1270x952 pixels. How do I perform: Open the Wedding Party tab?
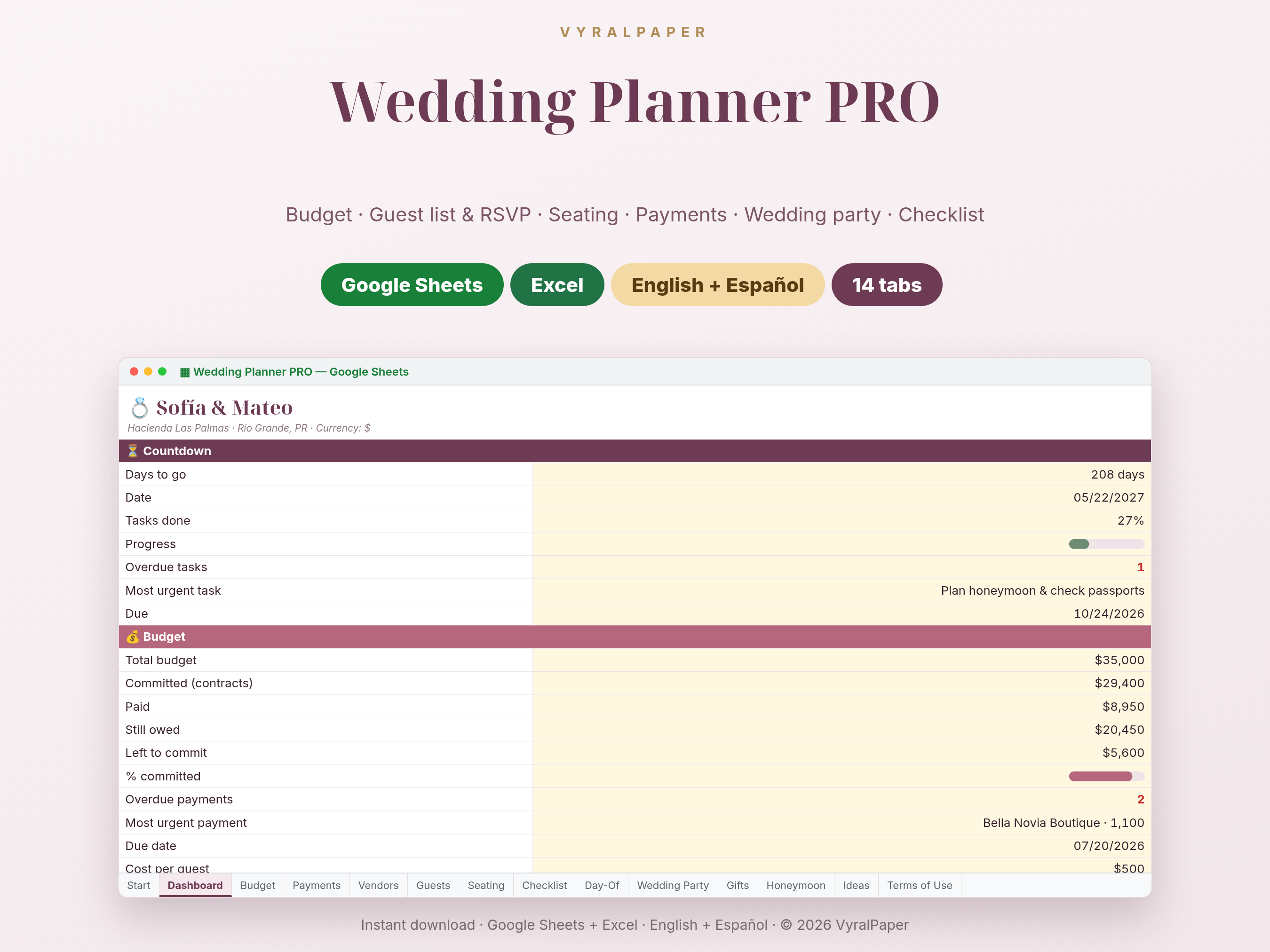tap(673, 885)
